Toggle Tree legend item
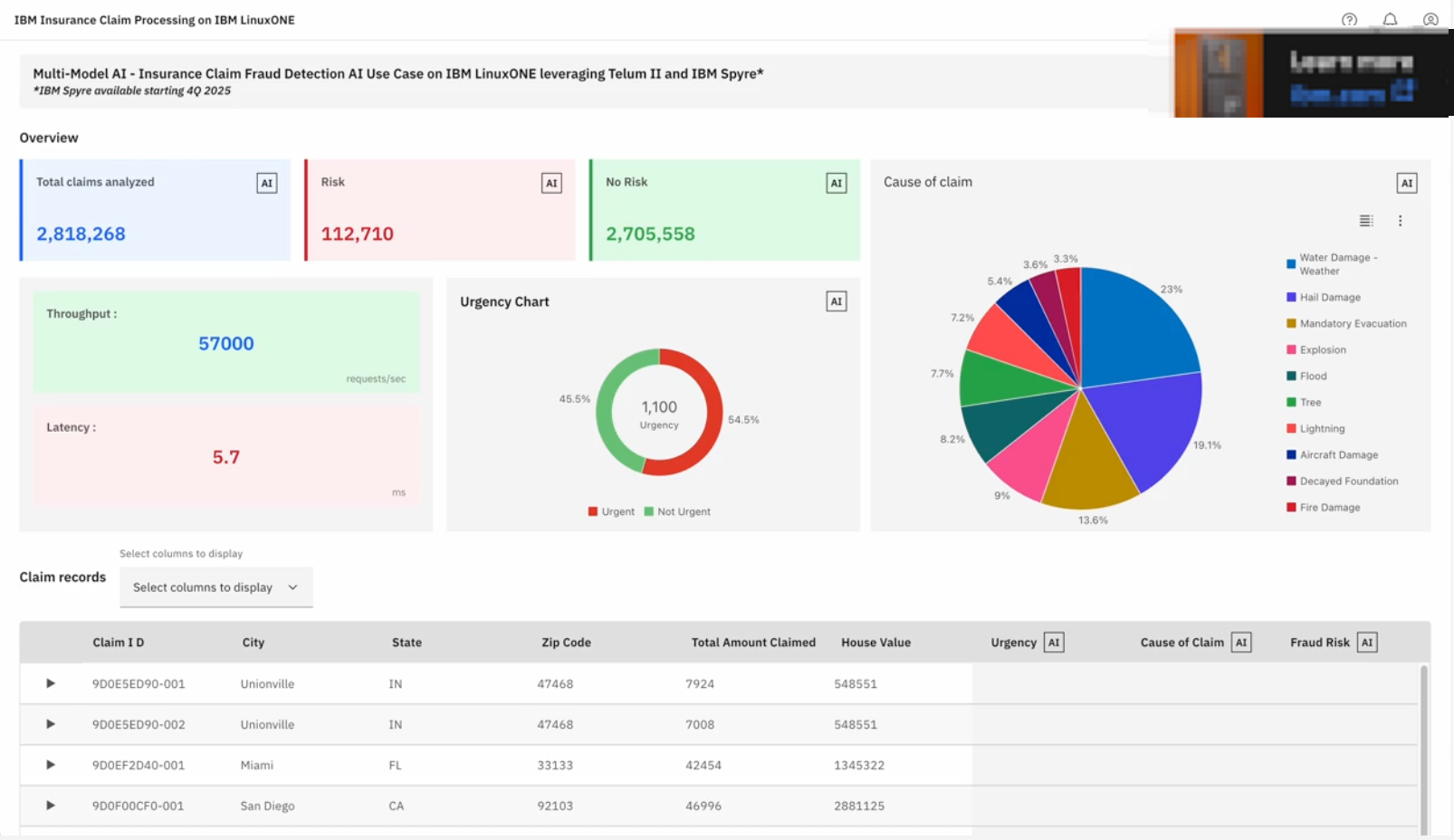 point(1304,402)
